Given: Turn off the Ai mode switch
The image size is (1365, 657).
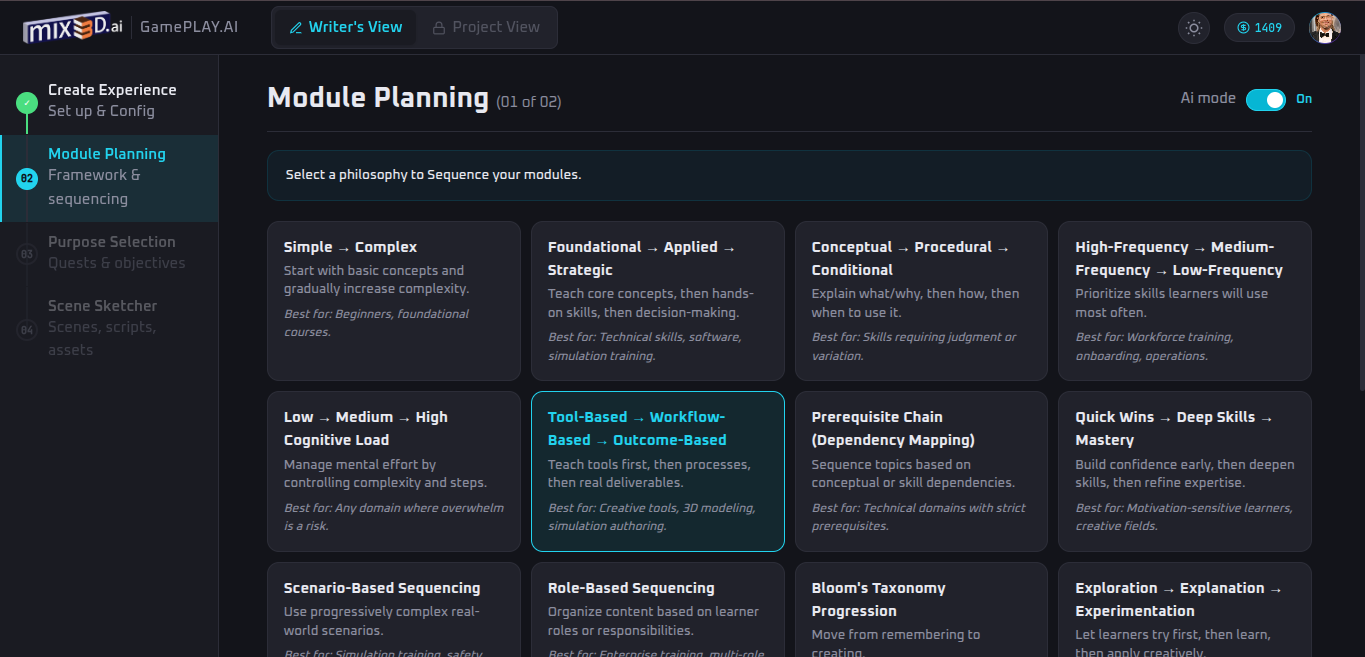Looking at the screenshot, I should 1265,99.
